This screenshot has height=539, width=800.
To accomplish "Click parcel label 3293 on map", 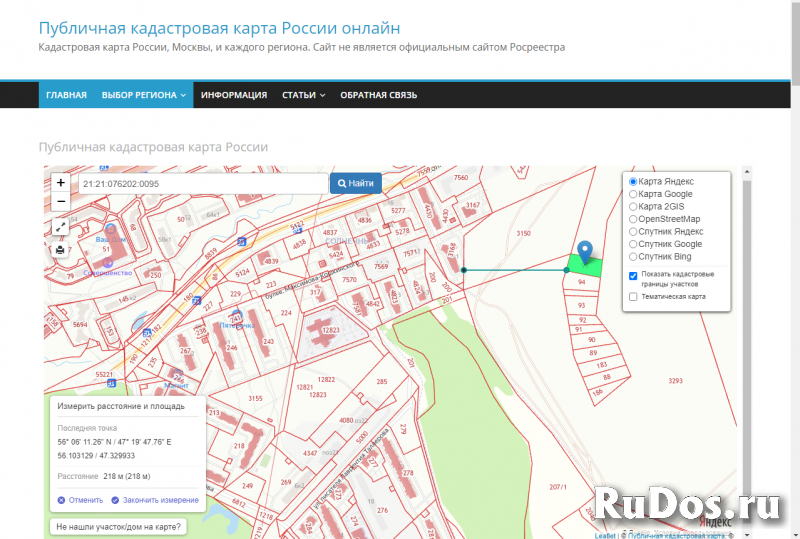I will [675, 381].
